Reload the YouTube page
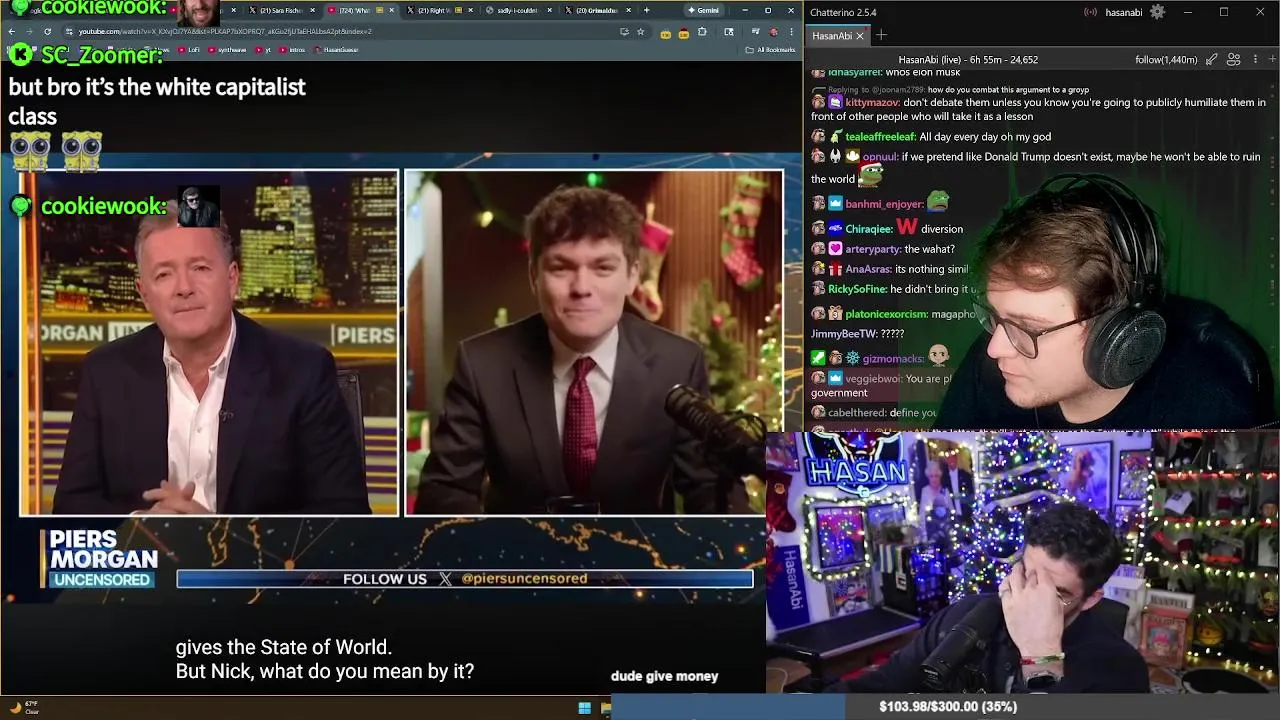The height and width of the screenshot is (720, 1280). [47, 31]
